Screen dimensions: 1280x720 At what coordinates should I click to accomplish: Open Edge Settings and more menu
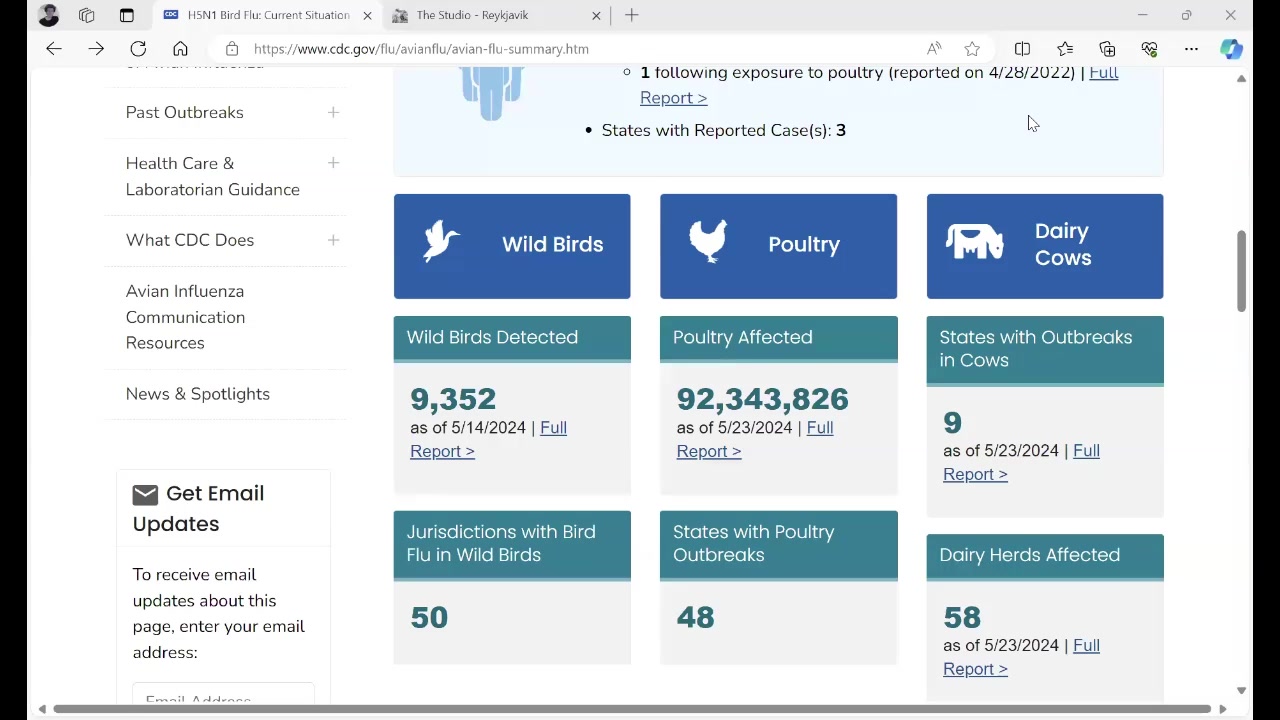point(1191,49)
